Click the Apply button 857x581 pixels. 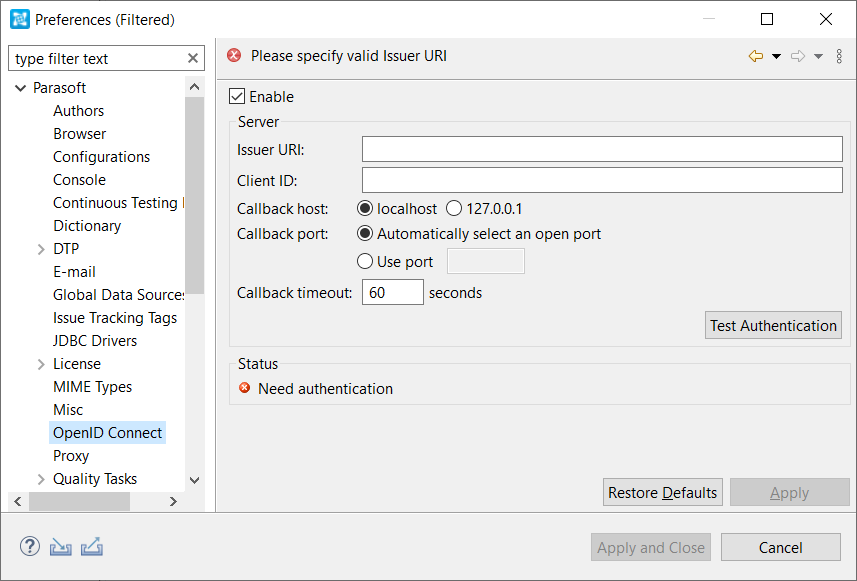(x=789, y=492)
